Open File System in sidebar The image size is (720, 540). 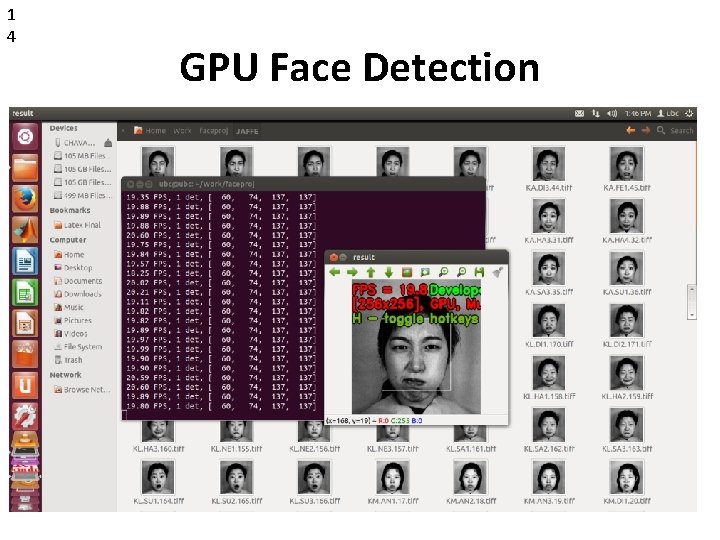[x=78, y=347]
